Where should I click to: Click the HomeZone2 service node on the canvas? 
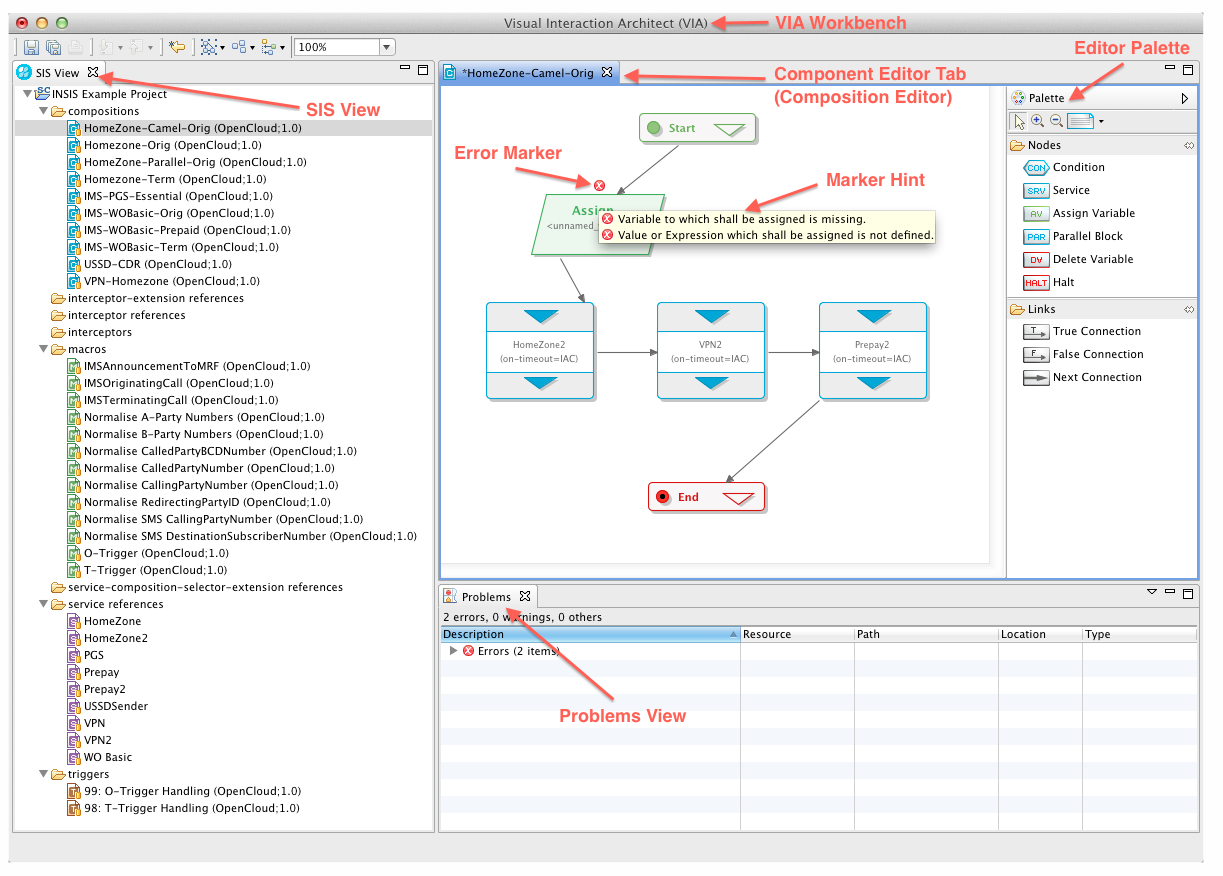(x=540, y=350)
